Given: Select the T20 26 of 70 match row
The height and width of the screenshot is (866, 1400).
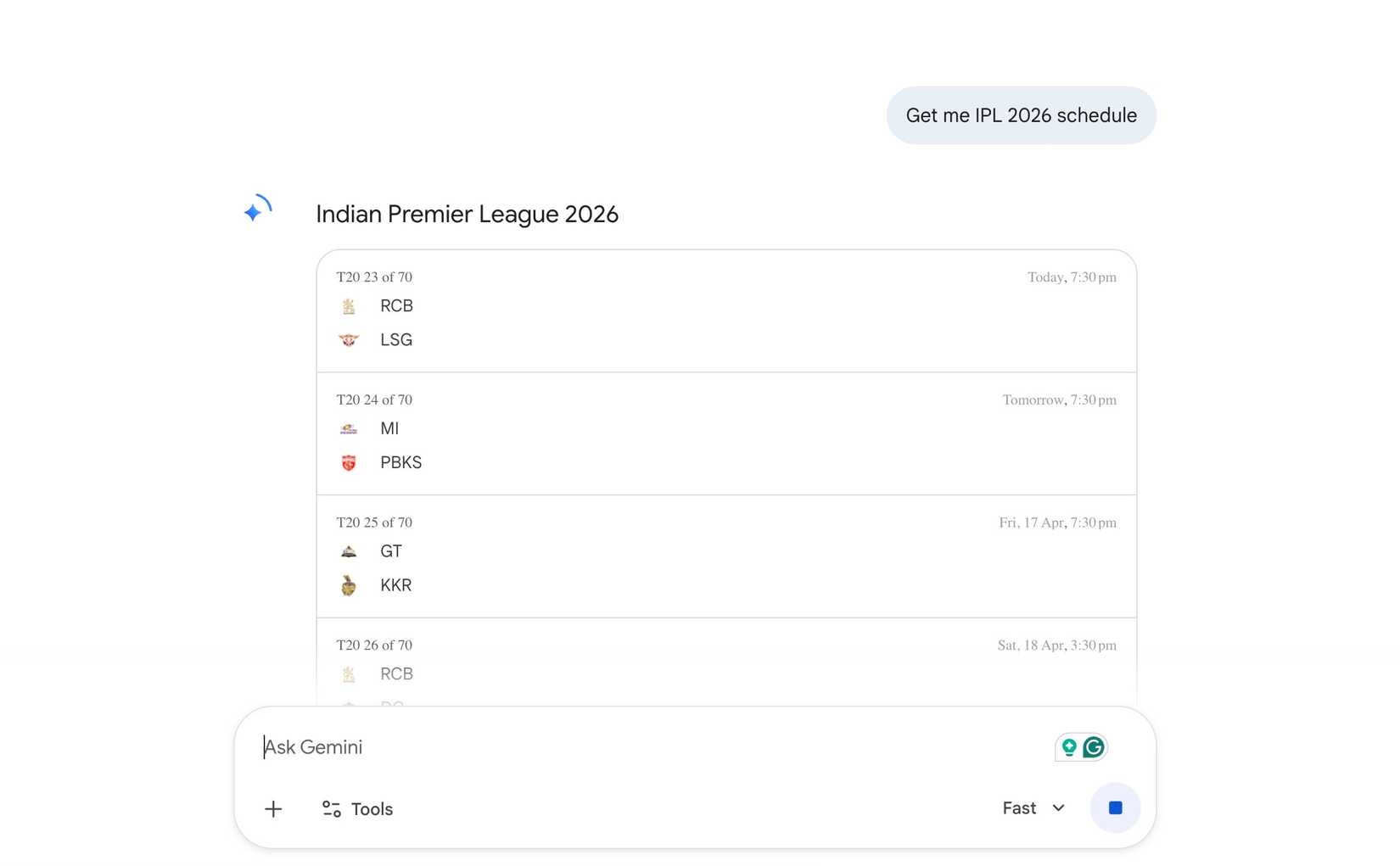Looking at the screenshot, I should coord(726,663).
